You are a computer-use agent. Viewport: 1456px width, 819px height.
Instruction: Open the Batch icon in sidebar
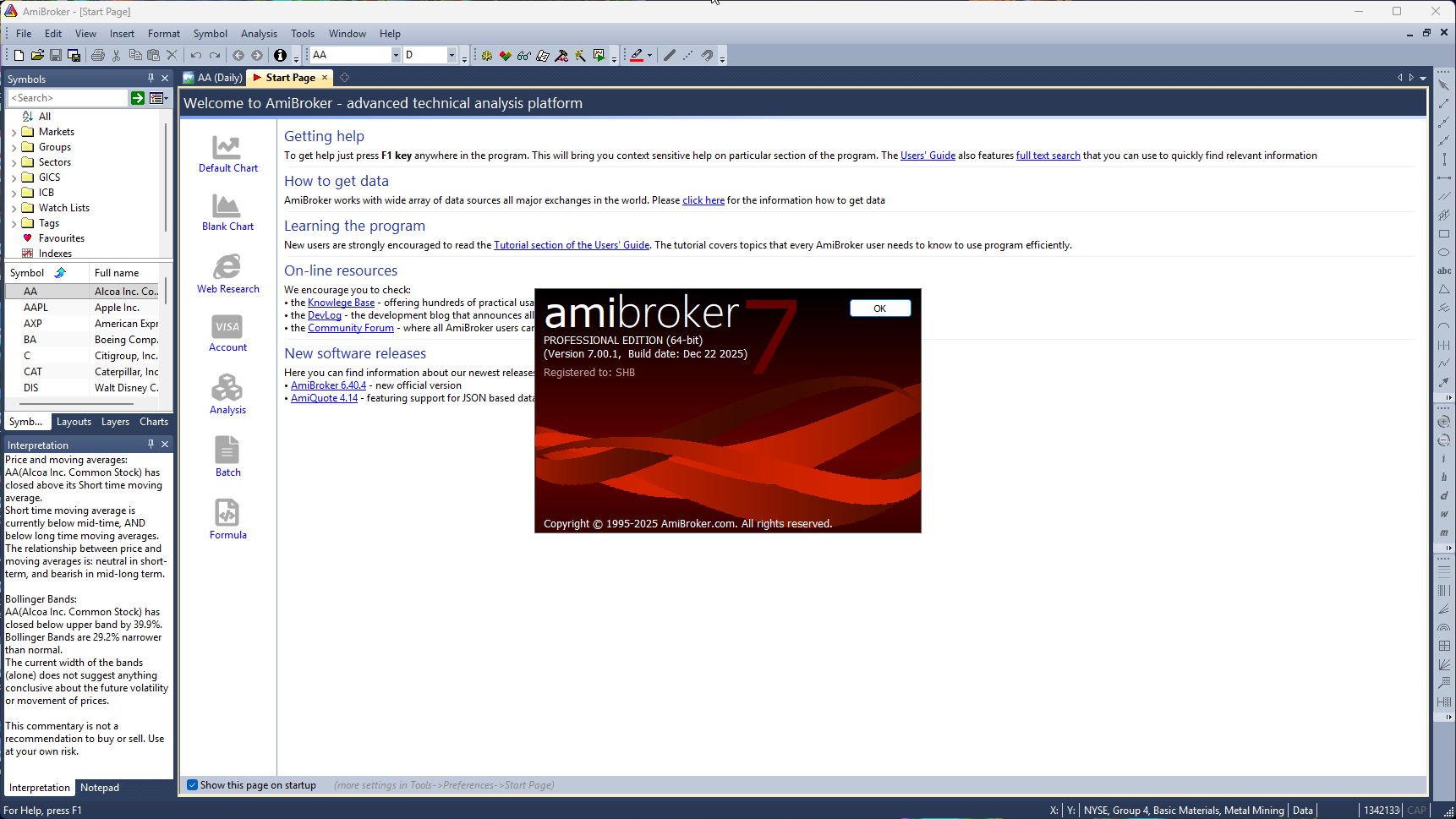[x=227, y=450]
